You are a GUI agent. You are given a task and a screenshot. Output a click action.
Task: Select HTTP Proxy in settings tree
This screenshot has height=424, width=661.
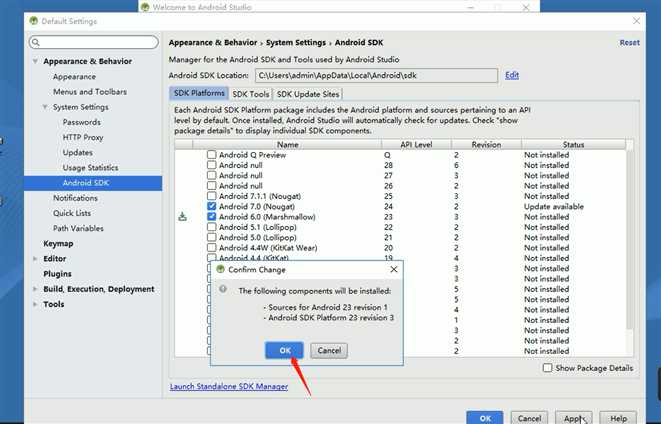(x=83, y=137)
